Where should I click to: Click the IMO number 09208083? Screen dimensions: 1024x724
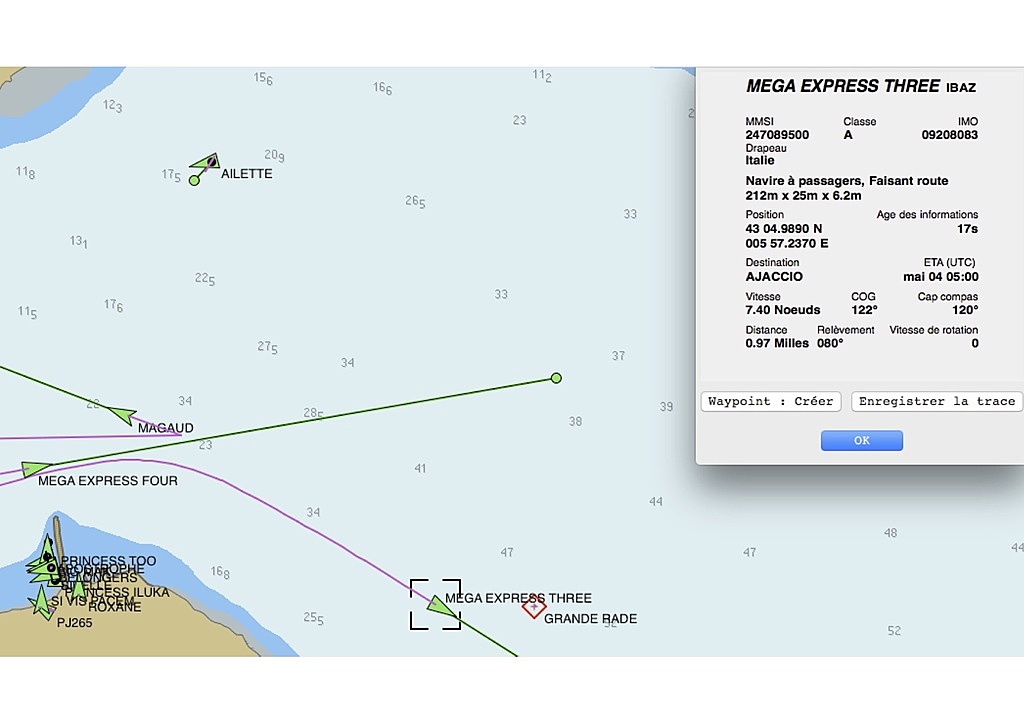click(x=950, y=135)
